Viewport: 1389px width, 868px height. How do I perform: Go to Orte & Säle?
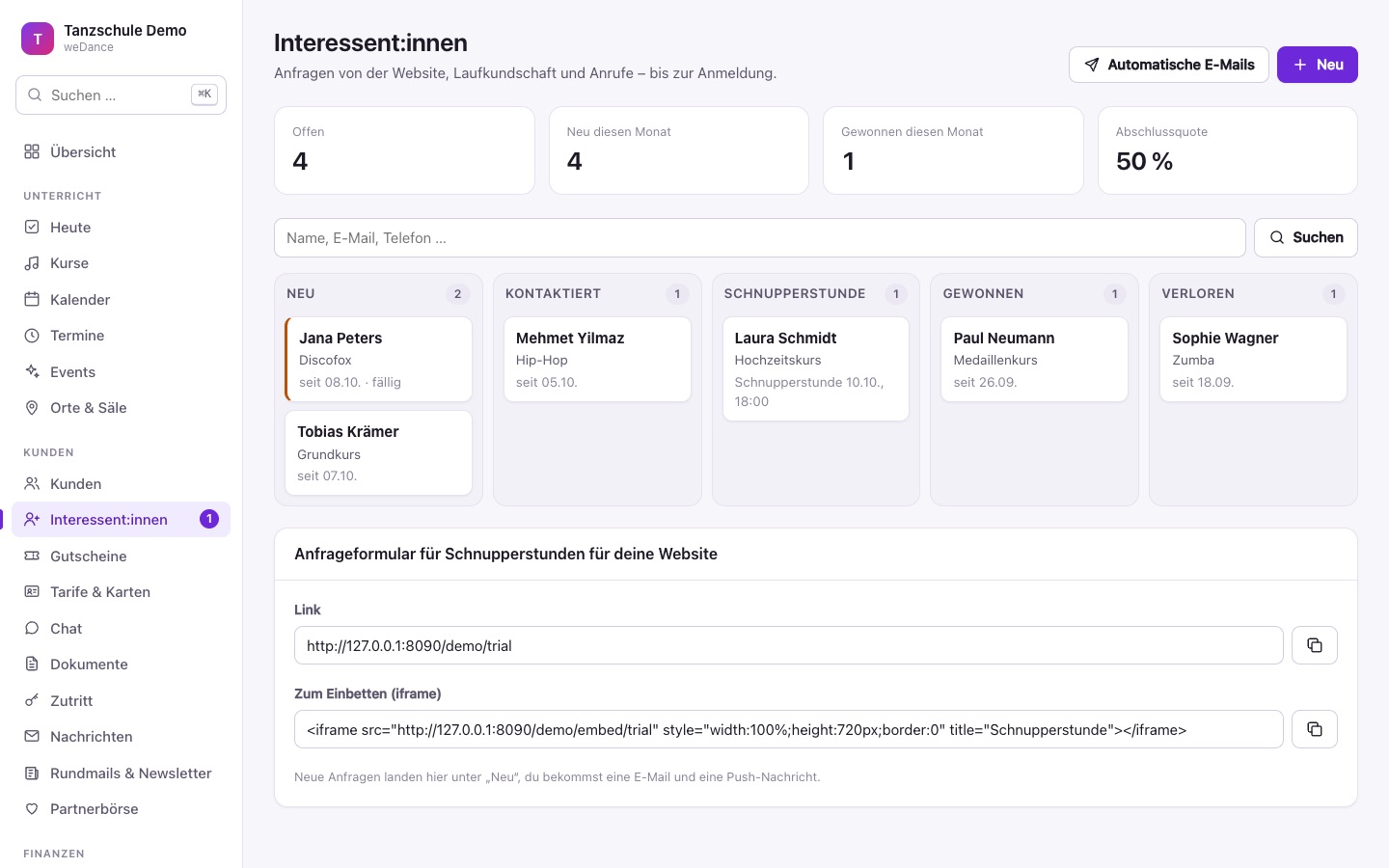pyautogui.click(x=121, y=407)
